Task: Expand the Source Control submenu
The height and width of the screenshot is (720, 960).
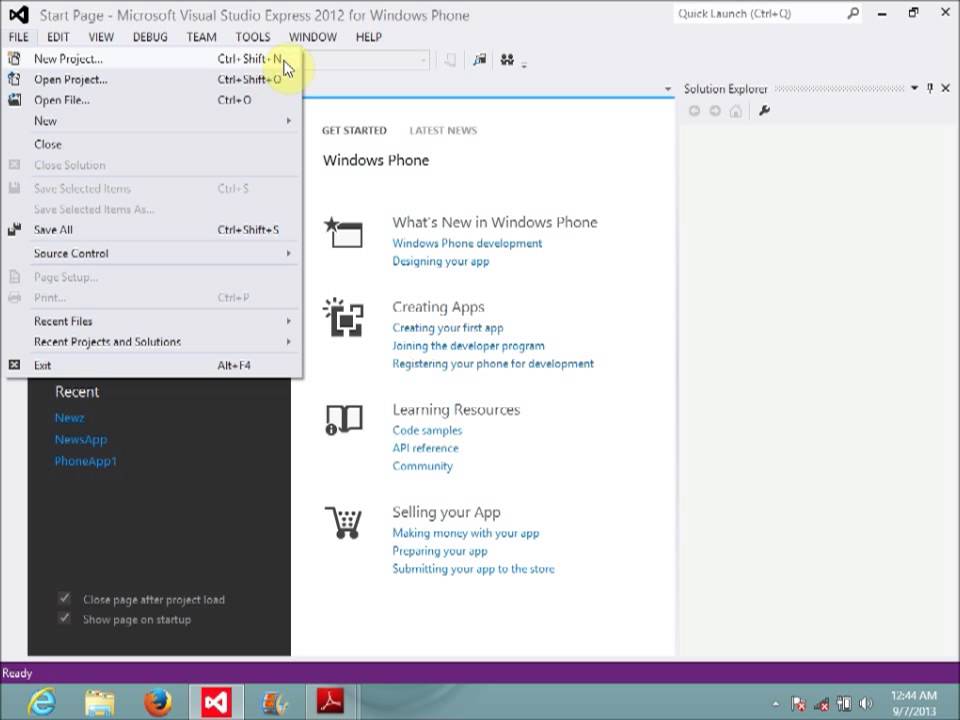Action: pyautogui.click(x=153, y=253)
